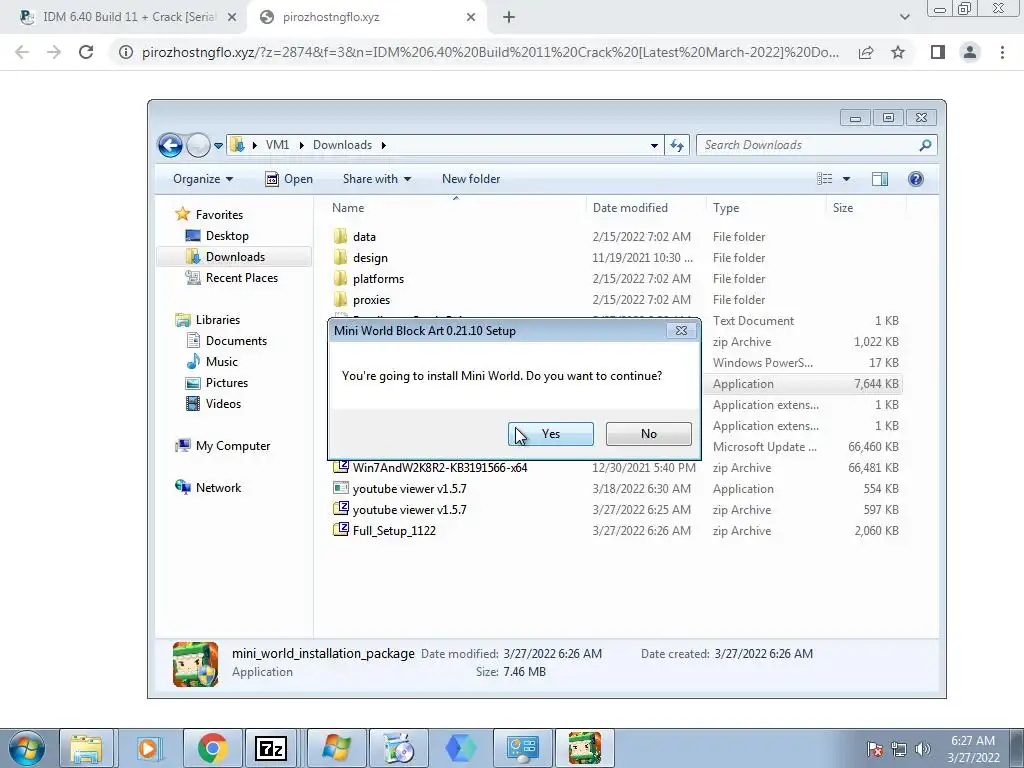Click the volume speaker tray icon
The image size is (1024, 768).
[x=922, y=749]
